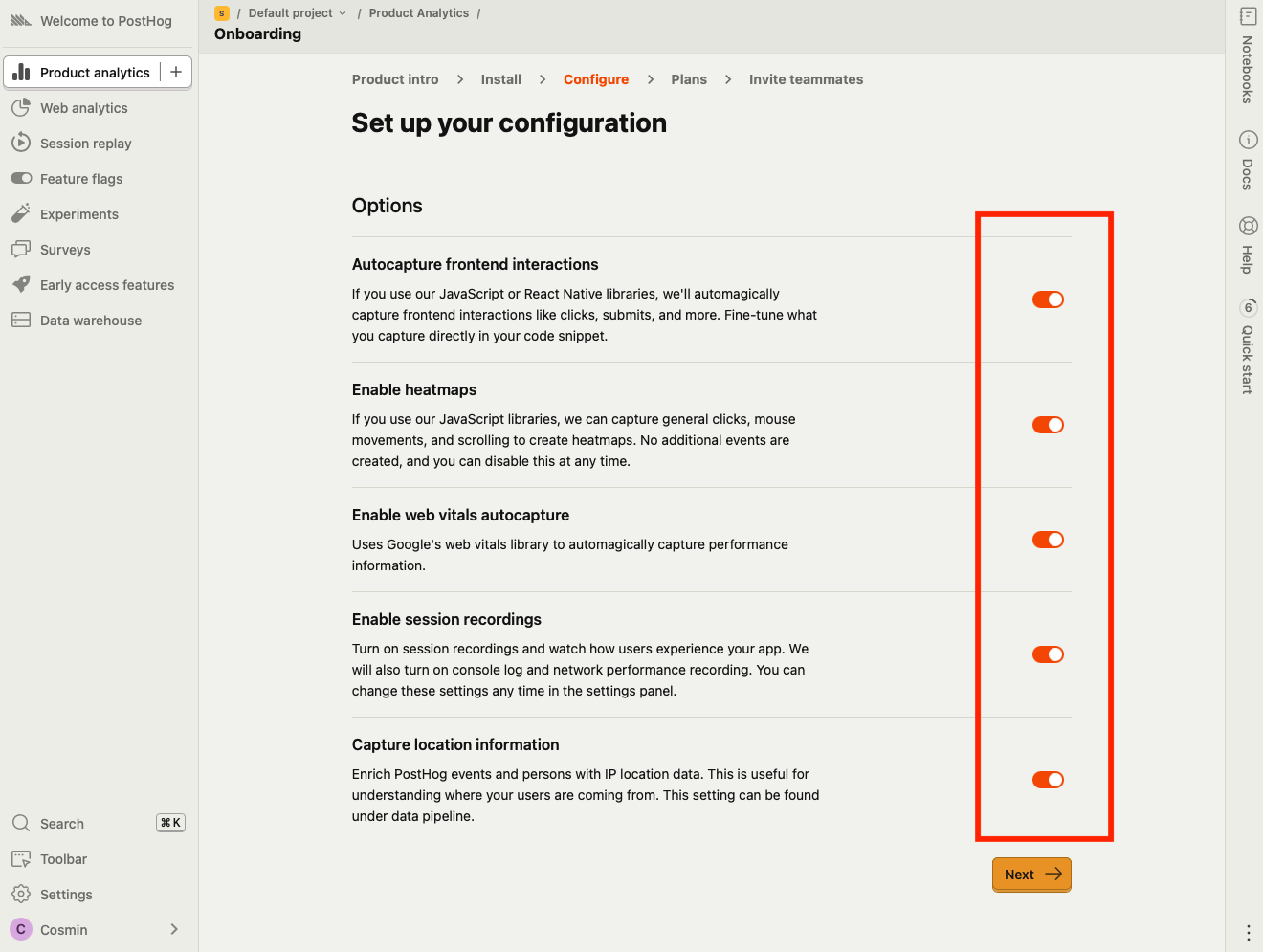1263x952 pixels.
Task: Click the PostHog logo icon
Action: 21,20
